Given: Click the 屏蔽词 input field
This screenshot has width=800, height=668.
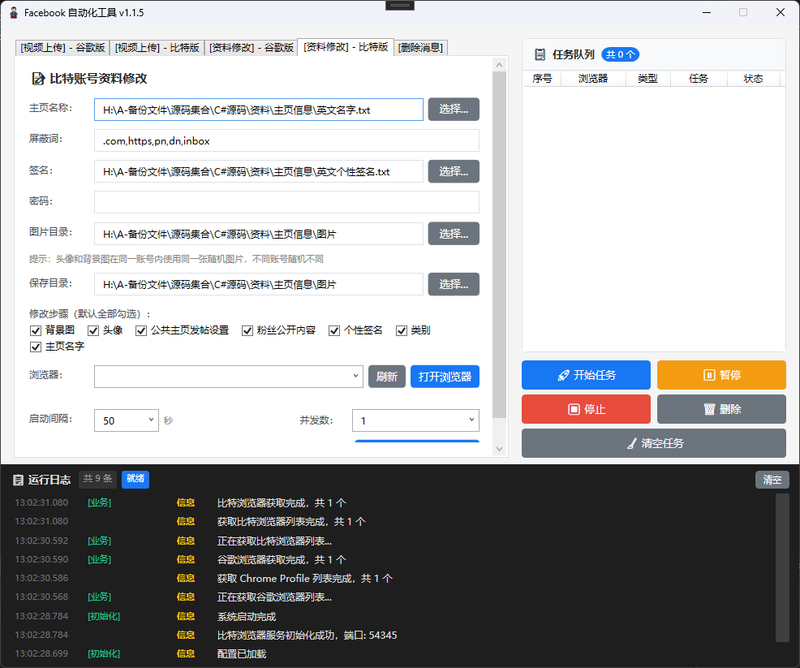Looking at the screenshot, I should (286, 141).
